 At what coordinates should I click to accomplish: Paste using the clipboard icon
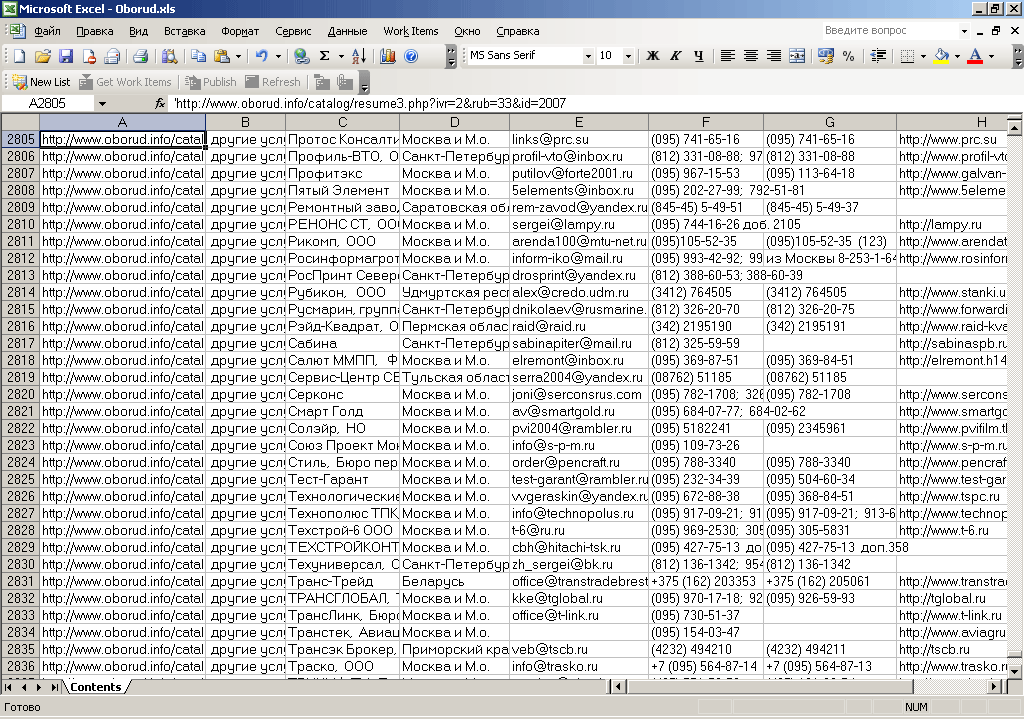point(222,56)
